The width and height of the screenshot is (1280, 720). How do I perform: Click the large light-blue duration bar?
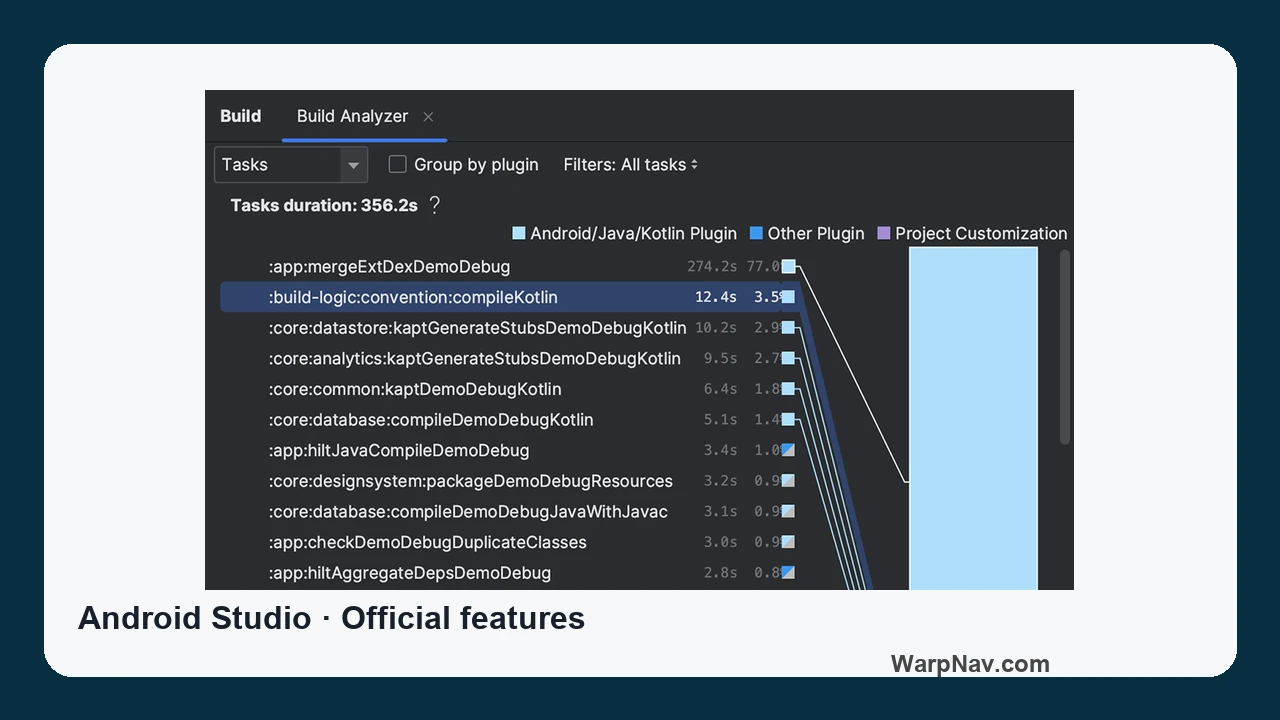pyautogui.click(x=973, y=418)
